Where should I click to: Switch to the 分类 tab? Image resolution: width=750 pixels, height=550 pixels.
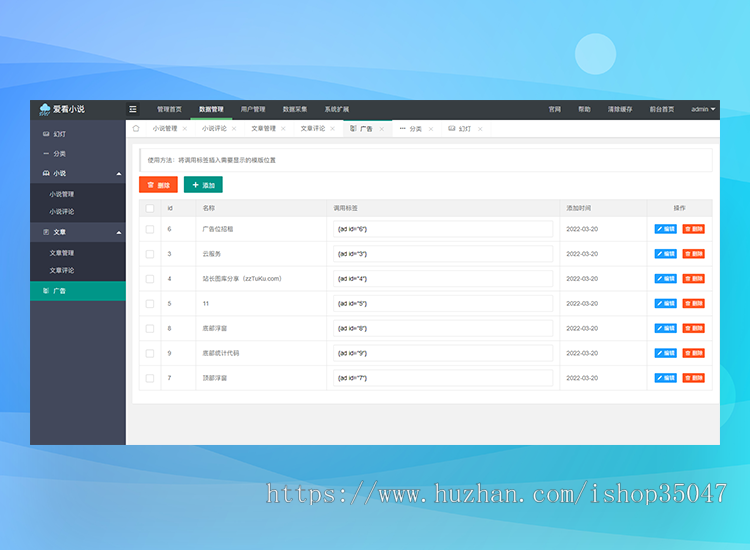415,129
